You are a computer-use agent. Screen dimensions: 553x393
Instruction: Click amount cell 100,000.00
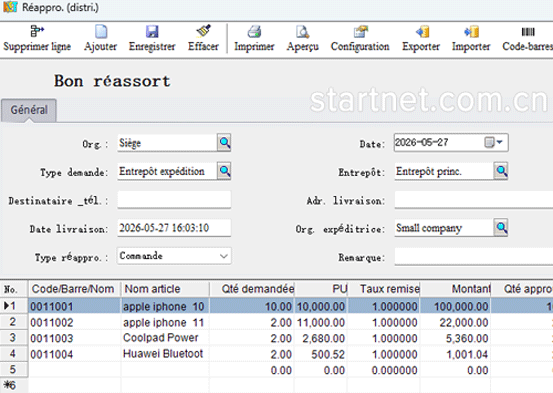pyautogui.click(x=456, y=306)
